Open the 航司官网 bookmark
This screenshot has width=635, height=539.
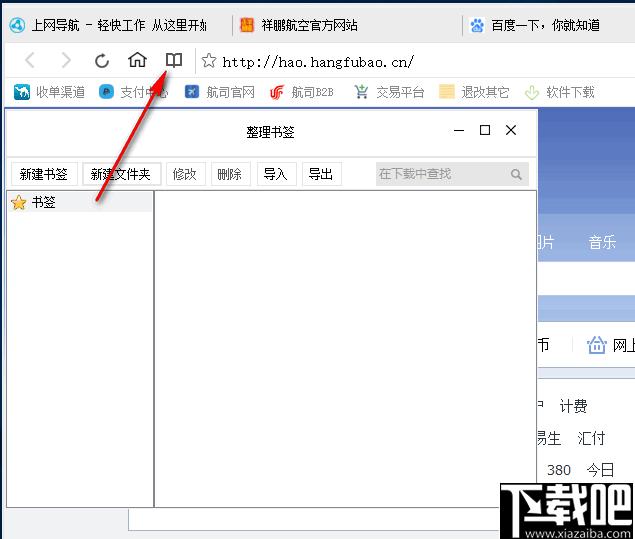click(219, 92)
